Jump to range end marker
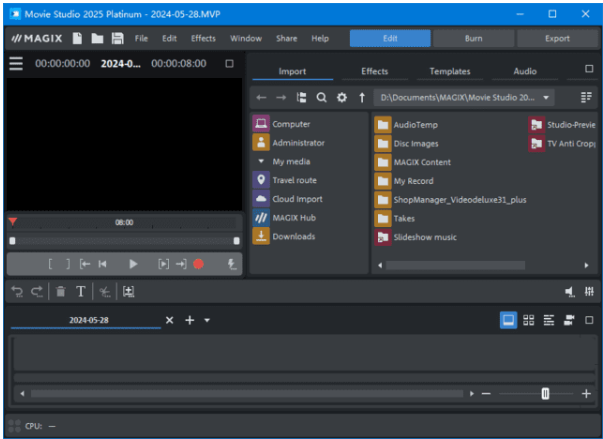 point(181,264)
